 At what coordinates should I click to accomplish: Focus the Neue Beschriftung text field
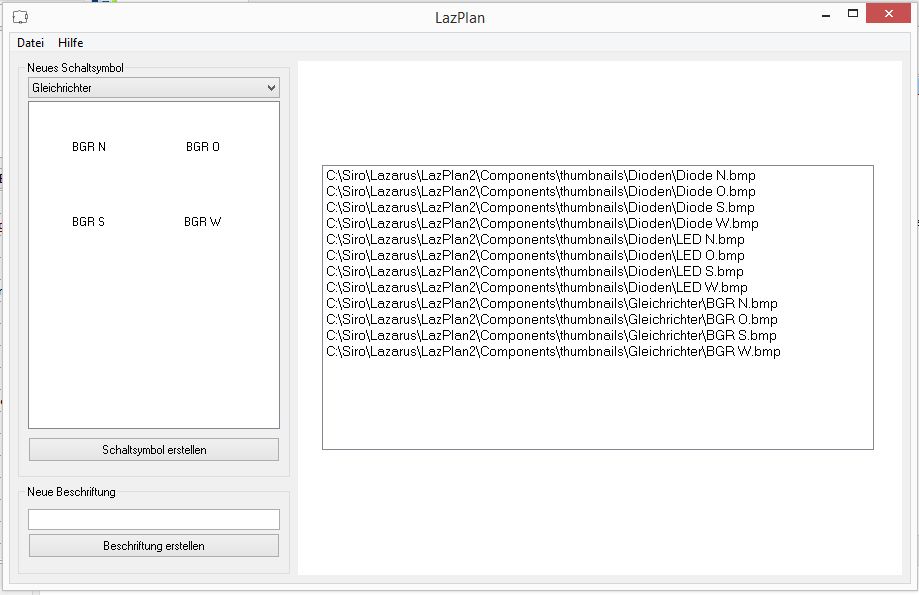click(x=154, y=519)
